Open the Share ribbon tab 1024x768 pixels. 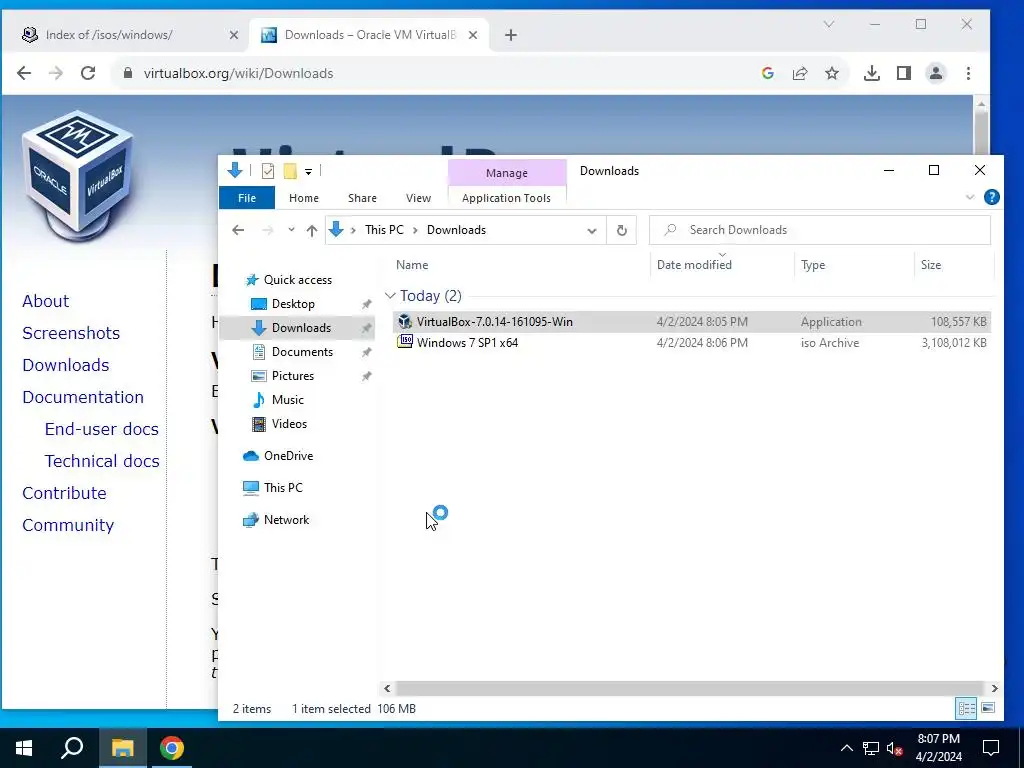(x=362, y=198)
